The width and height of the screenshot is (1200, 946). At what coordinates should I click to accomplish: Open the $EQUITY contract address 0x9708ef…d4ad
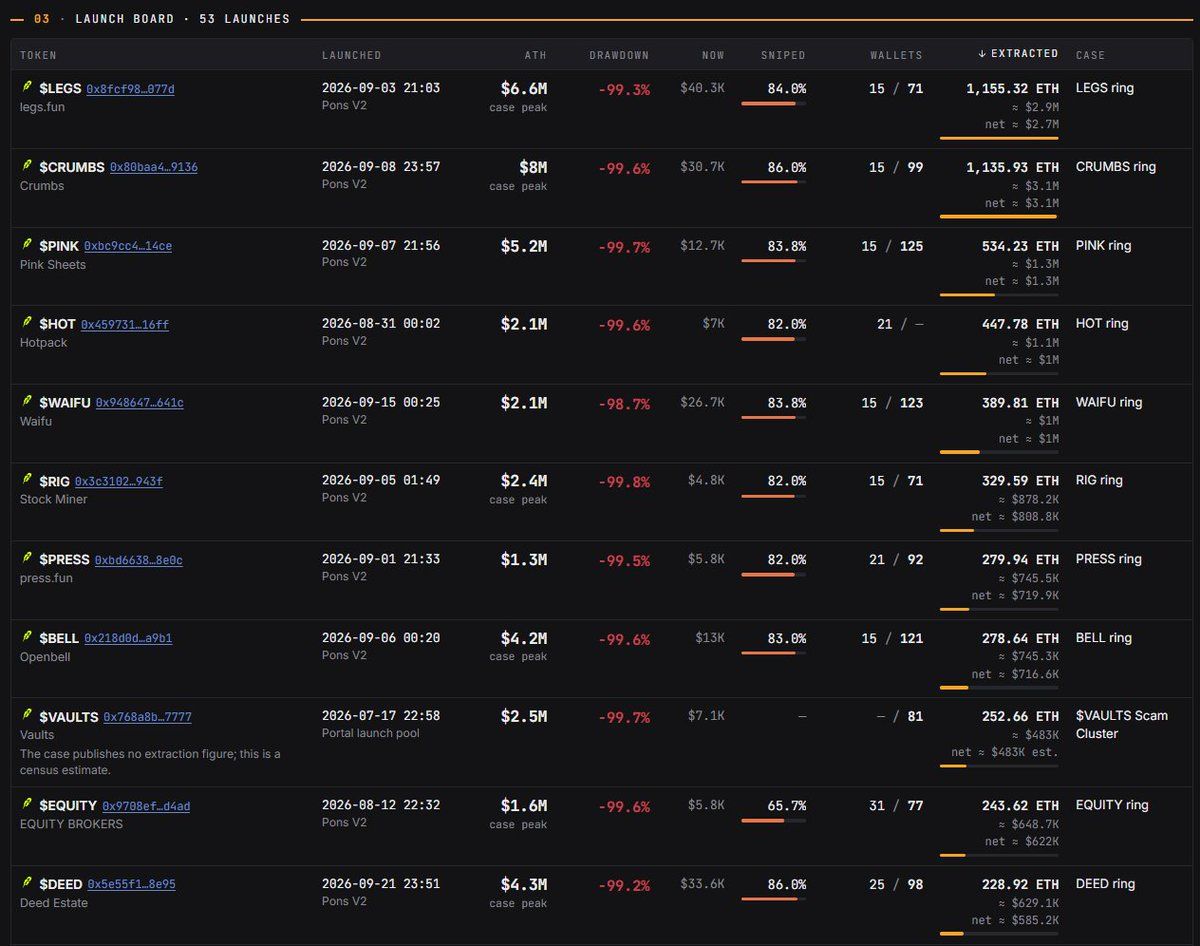(x=146, y=806)
